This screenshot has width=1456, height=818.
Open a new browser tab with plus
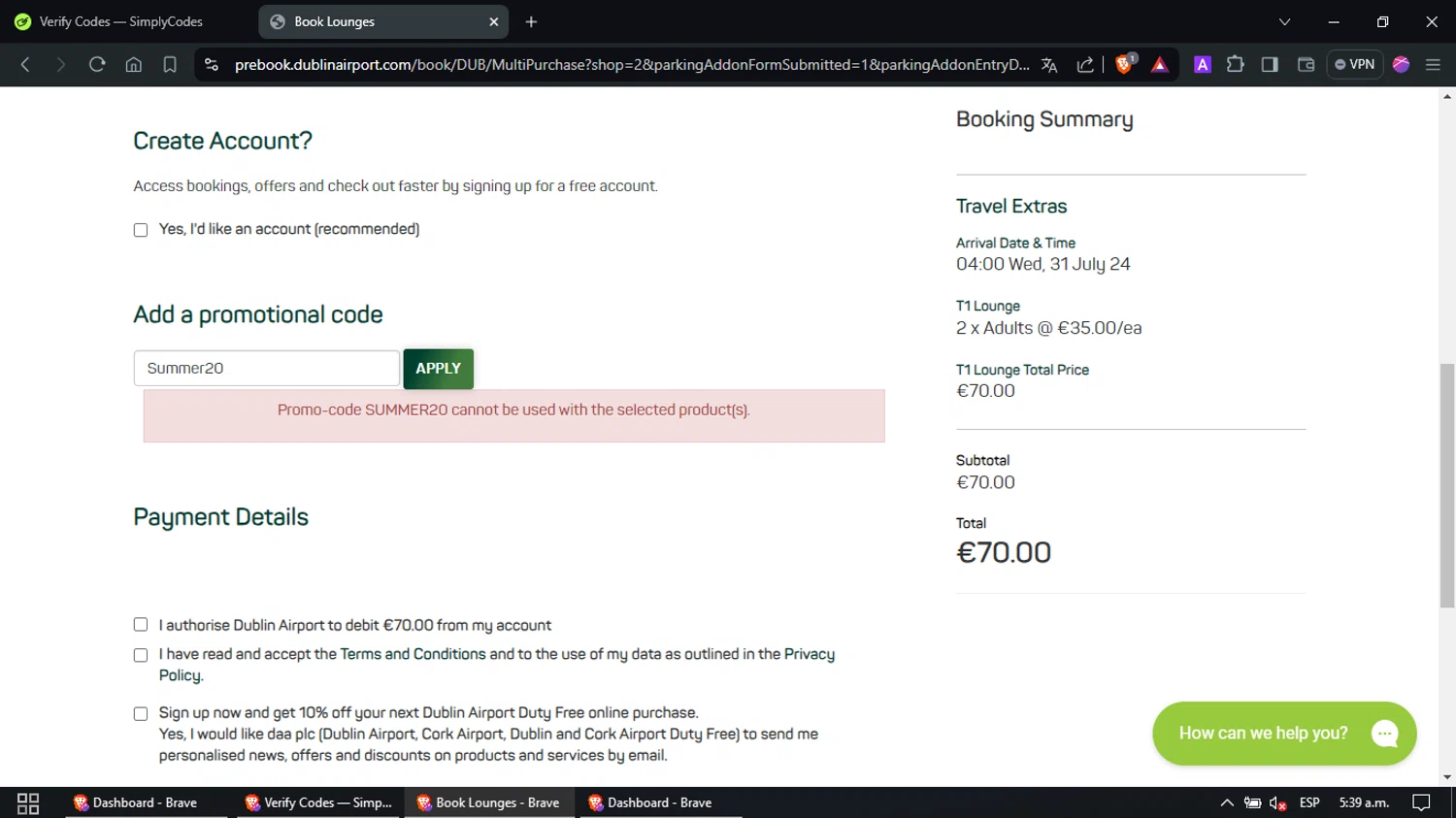tap(531, 21)
